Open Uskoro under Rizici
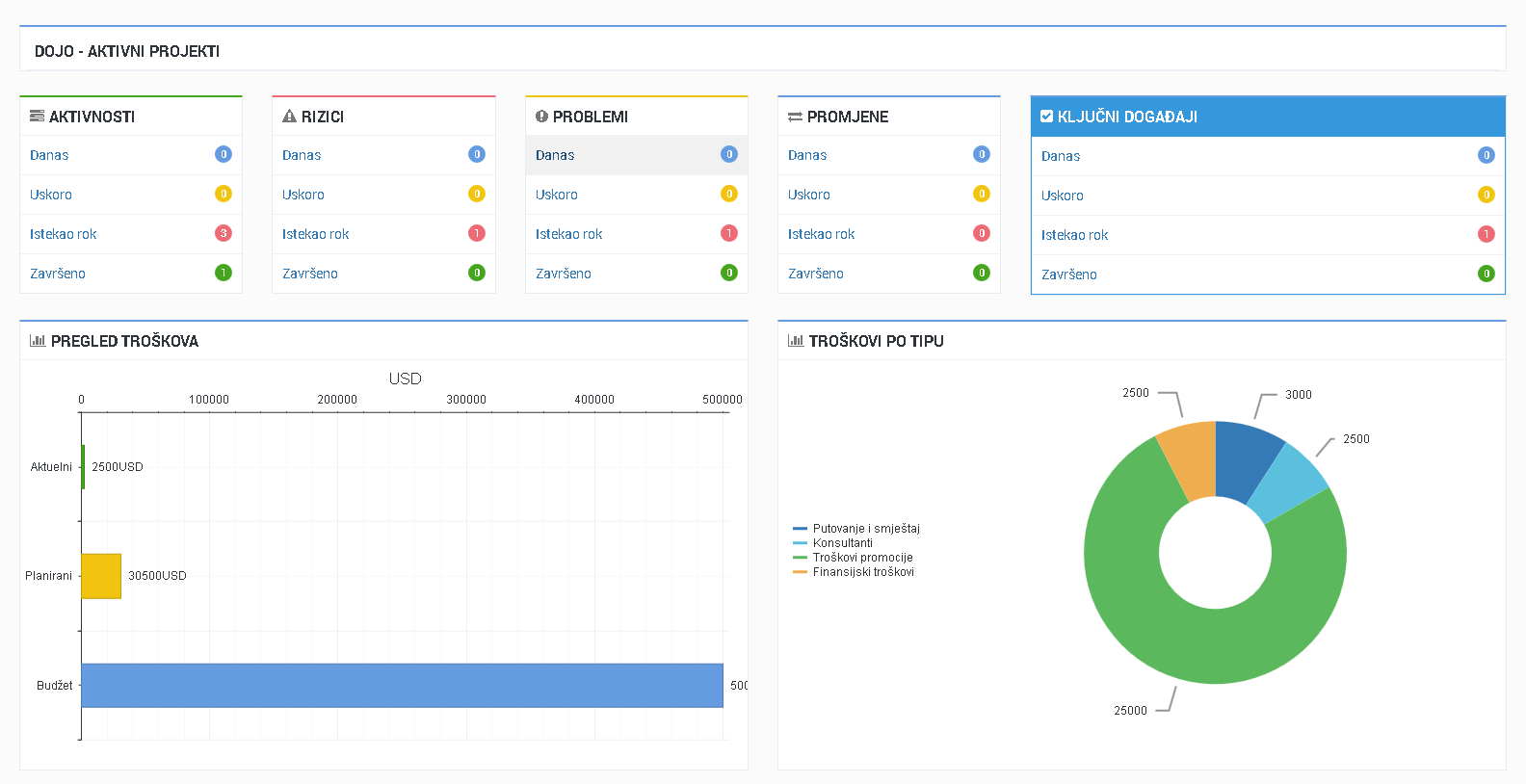The width and height of the screenshot is (1526, 784). 303,195
